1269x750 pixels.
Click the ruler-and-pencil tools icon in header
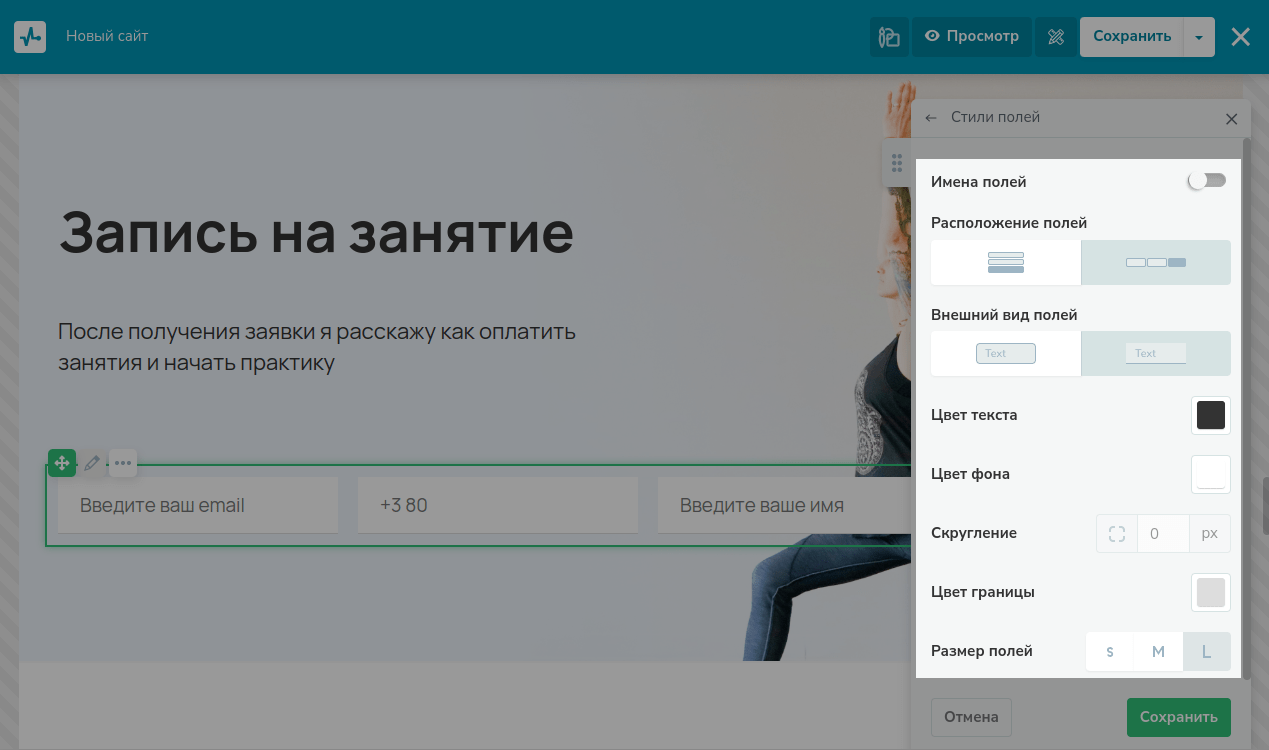coord(1055,37)
